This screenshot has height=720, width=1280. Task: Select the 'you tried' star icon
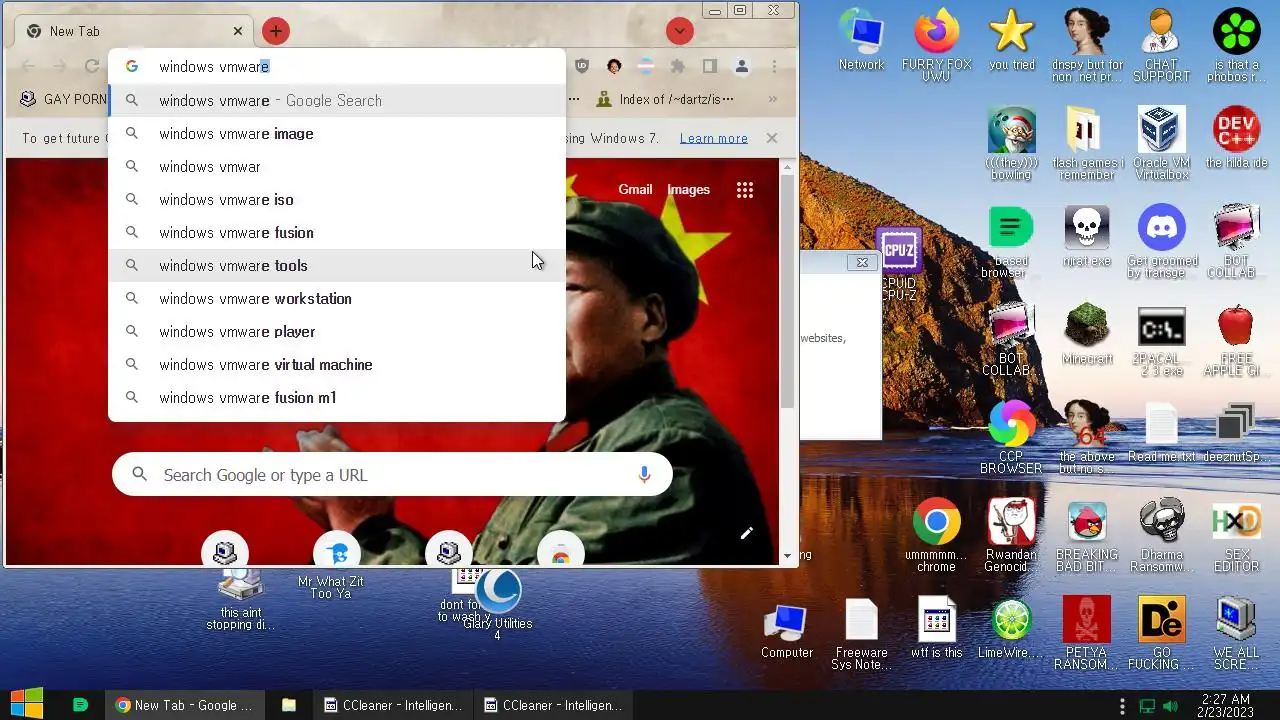click(x=1011, y=40)
